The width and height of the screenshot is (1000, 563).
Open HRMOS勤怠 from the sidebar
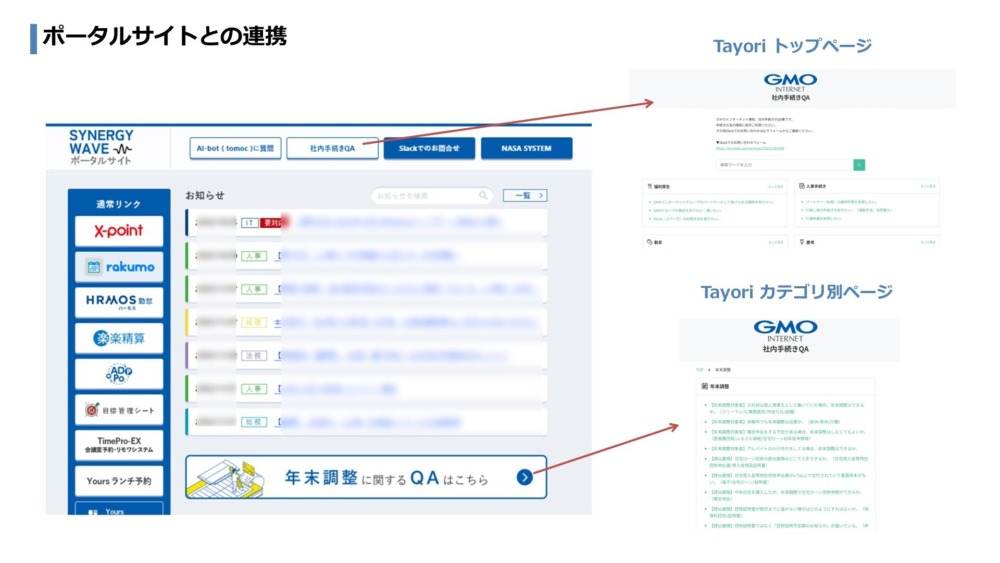(119, 302)
